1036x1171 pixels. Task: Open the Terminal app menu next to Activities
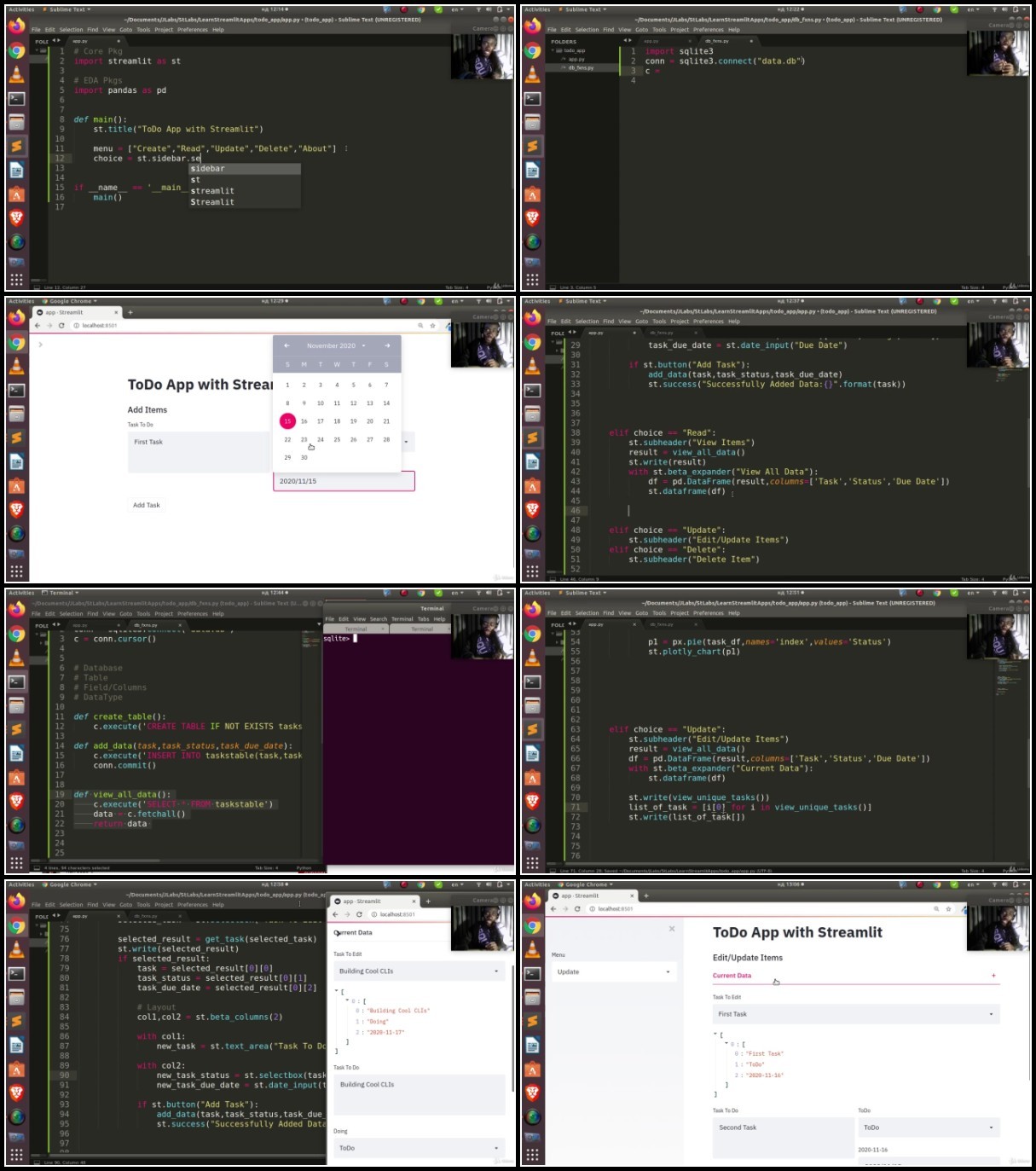(61, 593)
